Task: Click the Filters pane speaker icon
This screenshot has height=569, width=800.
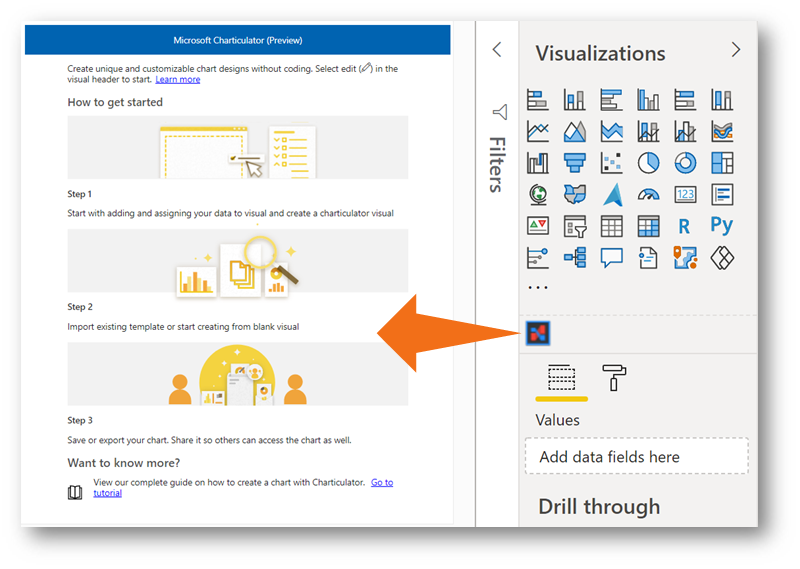Action: pos(500,112)
